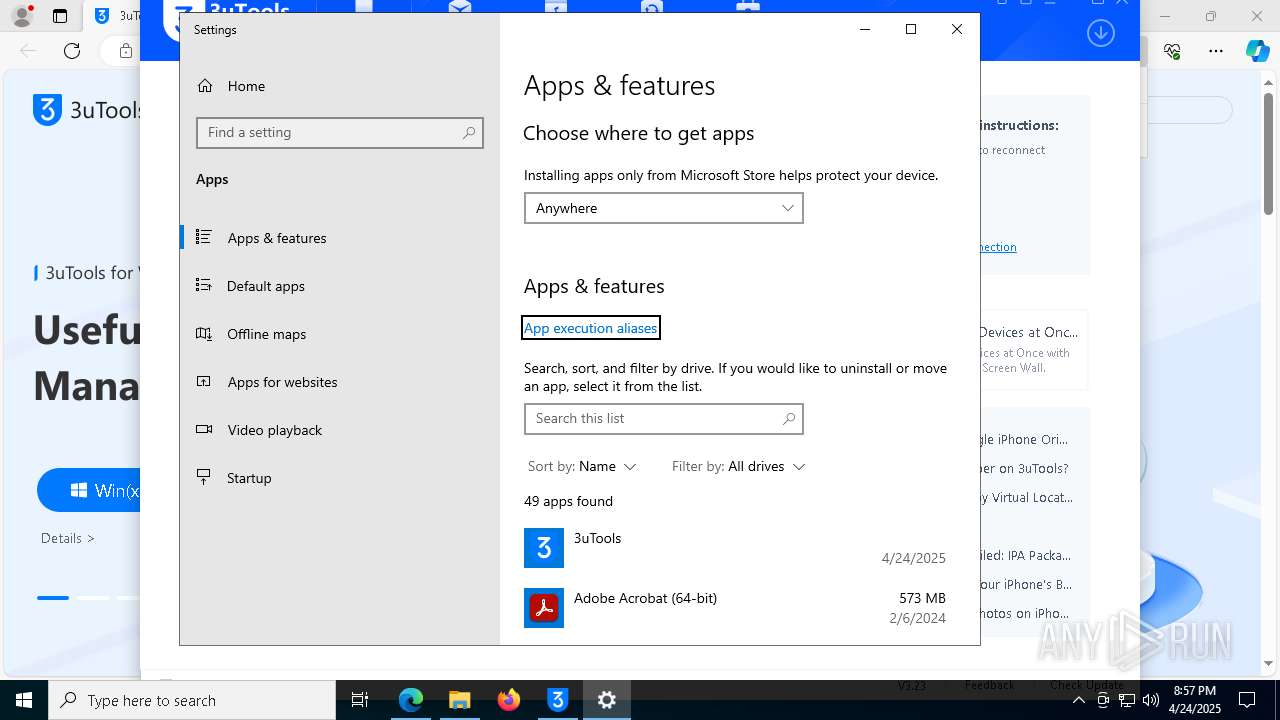Open Apps for websites page
Screen dimensions: 1280x720
pos(340,382)
